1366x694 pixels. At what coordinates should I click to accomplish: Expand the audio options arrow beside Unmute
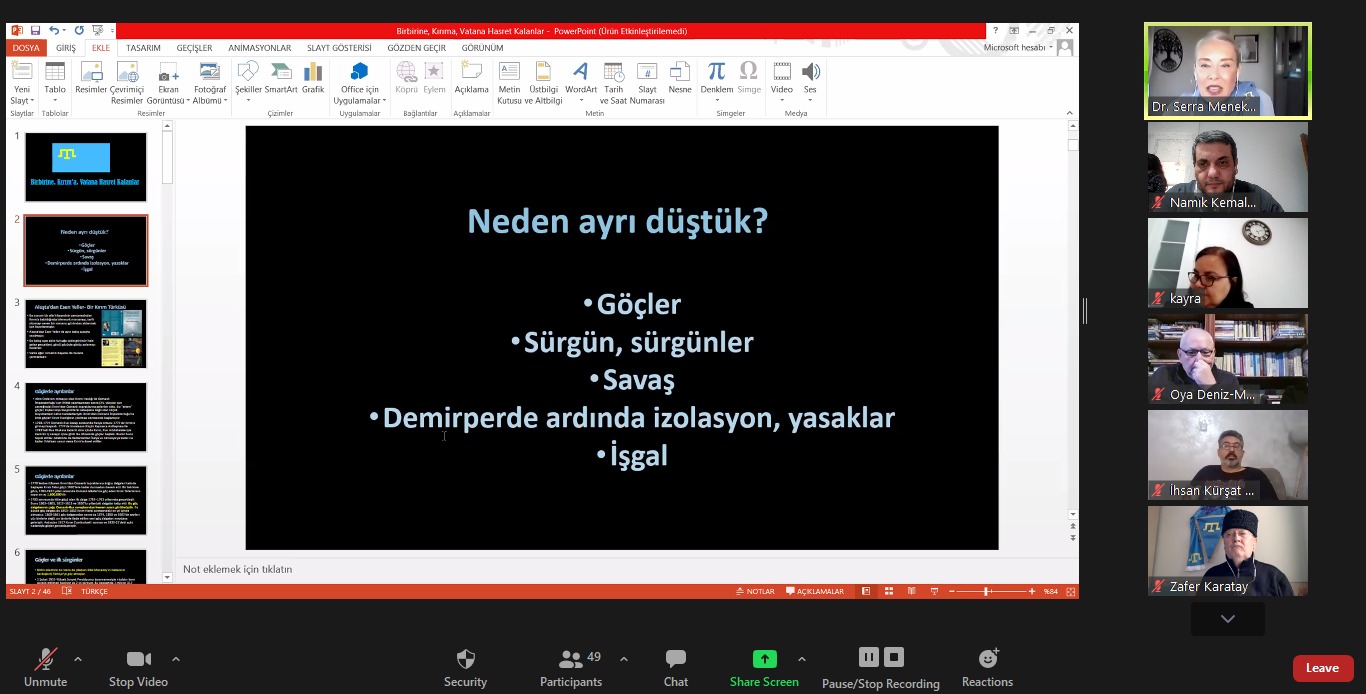coord(78,659)
